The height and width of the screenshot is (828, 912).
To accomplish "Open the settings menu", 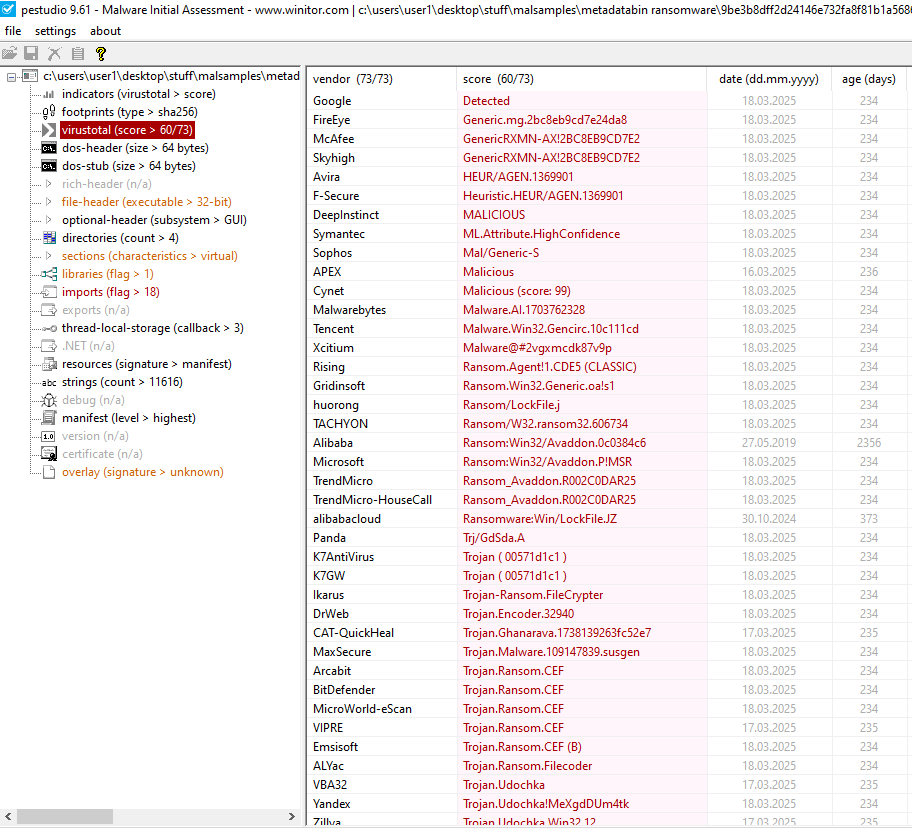I will point(55,31).
